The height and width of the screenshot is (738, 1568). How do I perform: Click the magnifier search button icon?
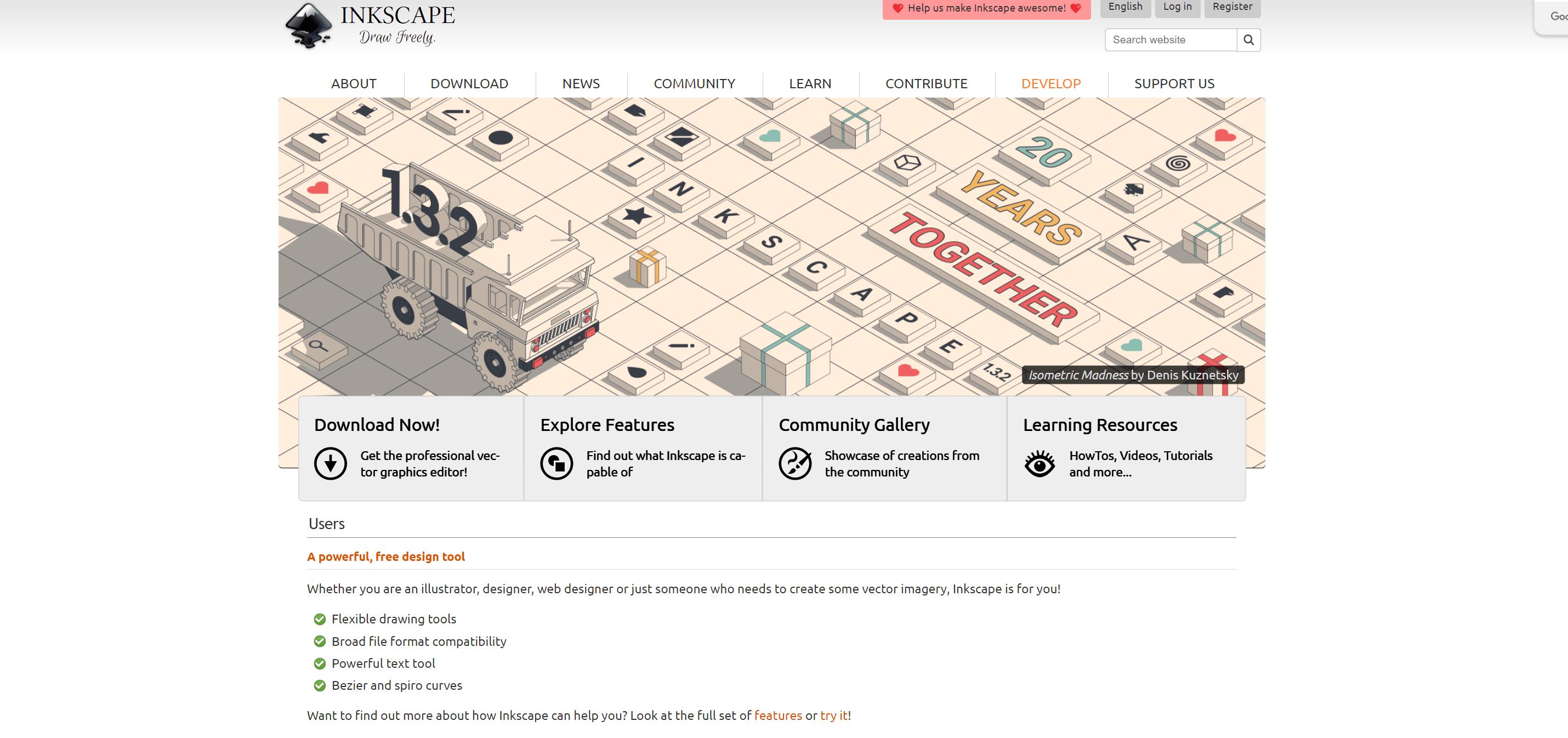(x=1248, y=39)
